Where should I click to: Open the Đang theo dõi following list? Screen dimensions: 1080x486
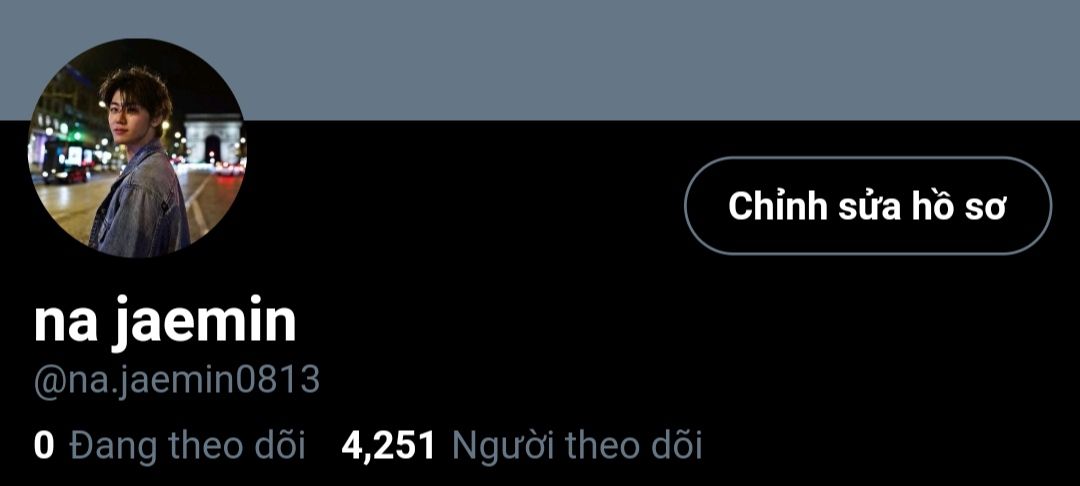tap(169, 445)
